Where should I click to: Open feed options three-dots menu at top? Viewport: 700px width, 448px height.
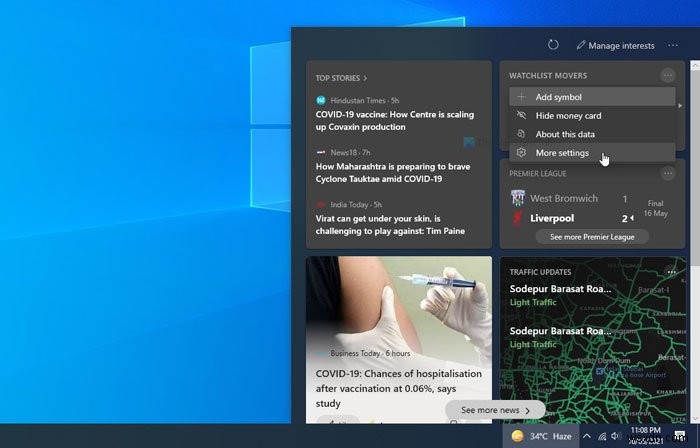click(673, 45)
